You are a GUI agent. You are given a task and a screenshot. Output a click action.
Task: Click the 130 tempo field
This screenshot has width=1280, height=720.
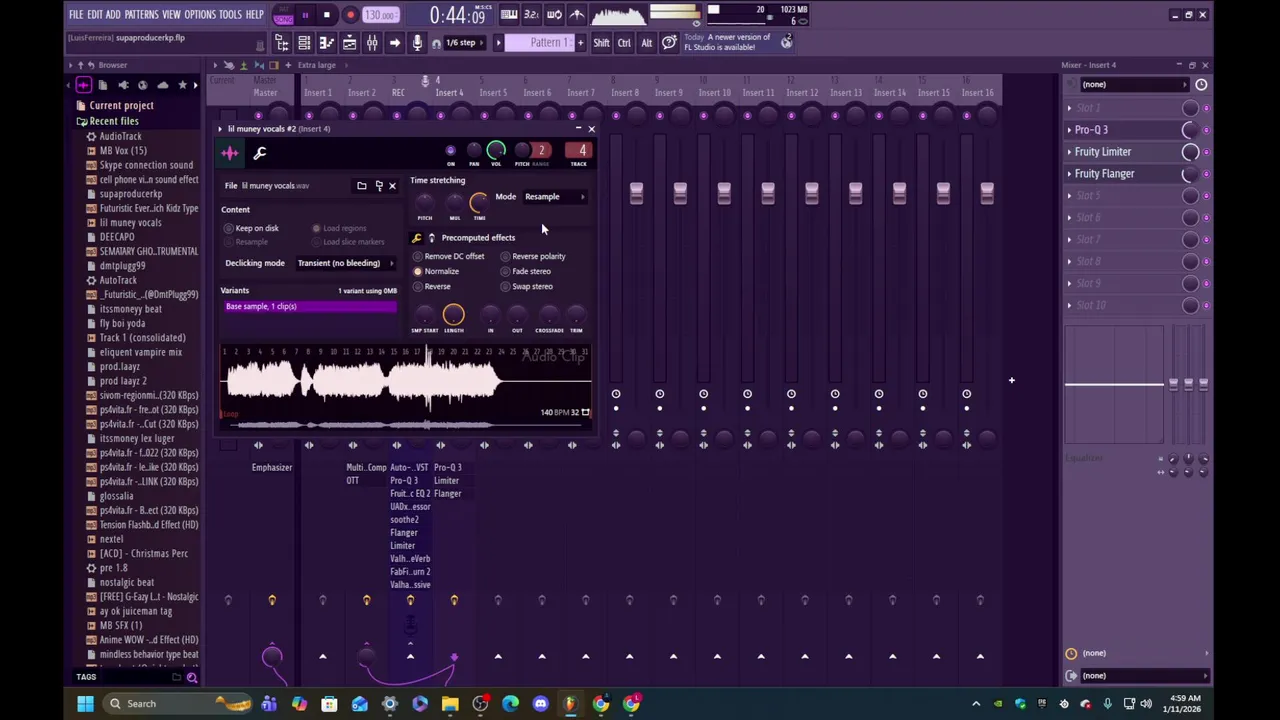[x=380, y=15]
